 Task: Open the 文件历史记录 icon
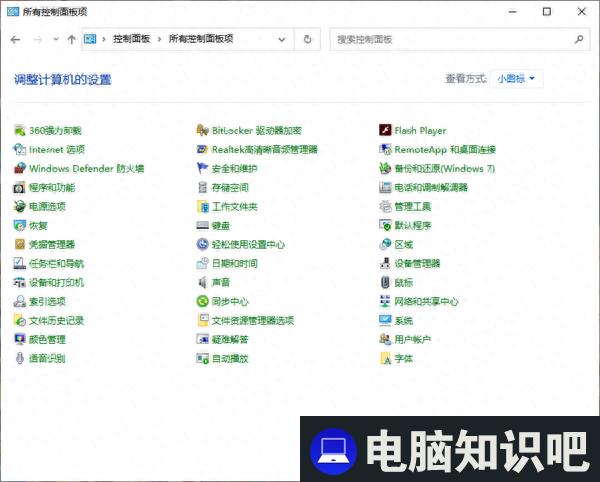point(20,320)
